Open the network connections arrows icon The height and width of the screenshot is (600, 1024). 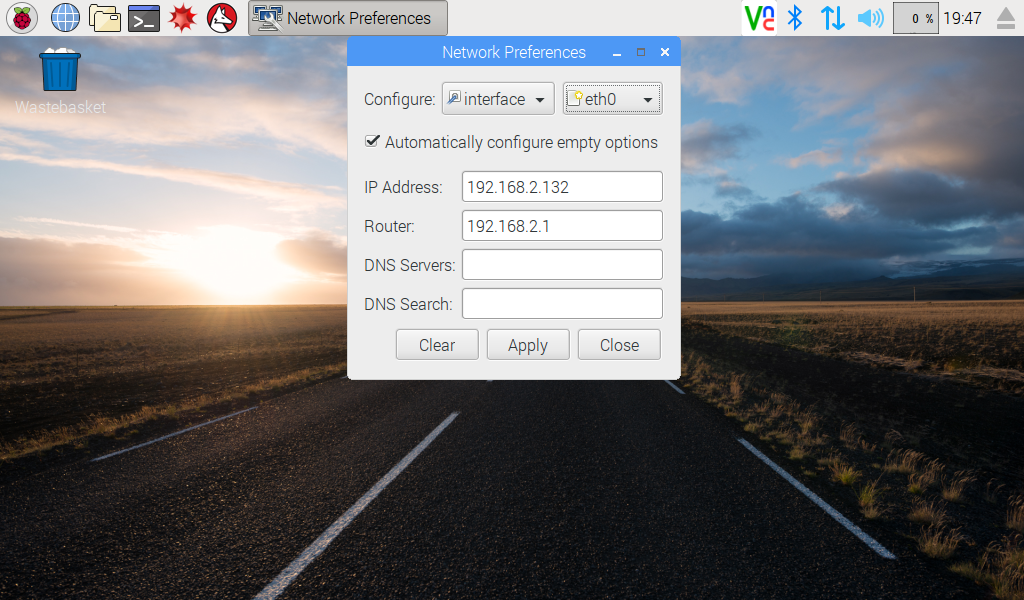(x=833, y=18)
